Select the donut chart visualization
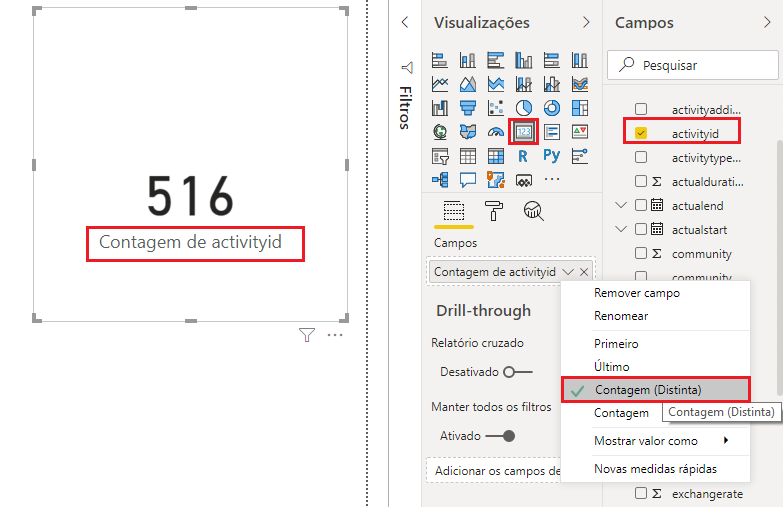Viewport: 783px width, 507px height. [551, 108]
